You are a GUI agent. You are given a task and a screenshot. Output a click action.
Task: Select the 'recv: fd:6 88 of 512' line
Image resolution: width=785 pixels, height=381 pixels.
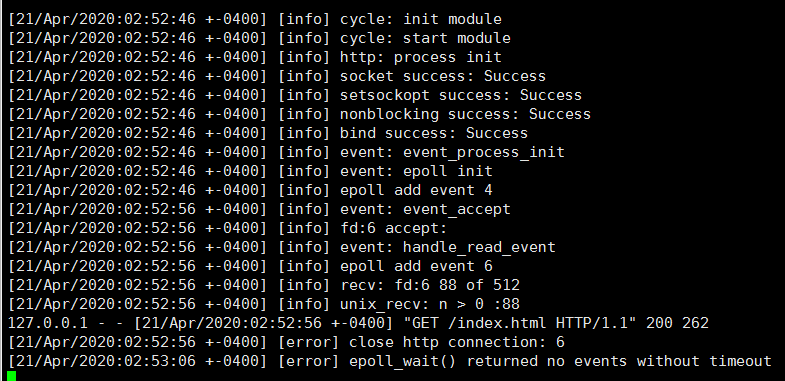coord(430,285)
